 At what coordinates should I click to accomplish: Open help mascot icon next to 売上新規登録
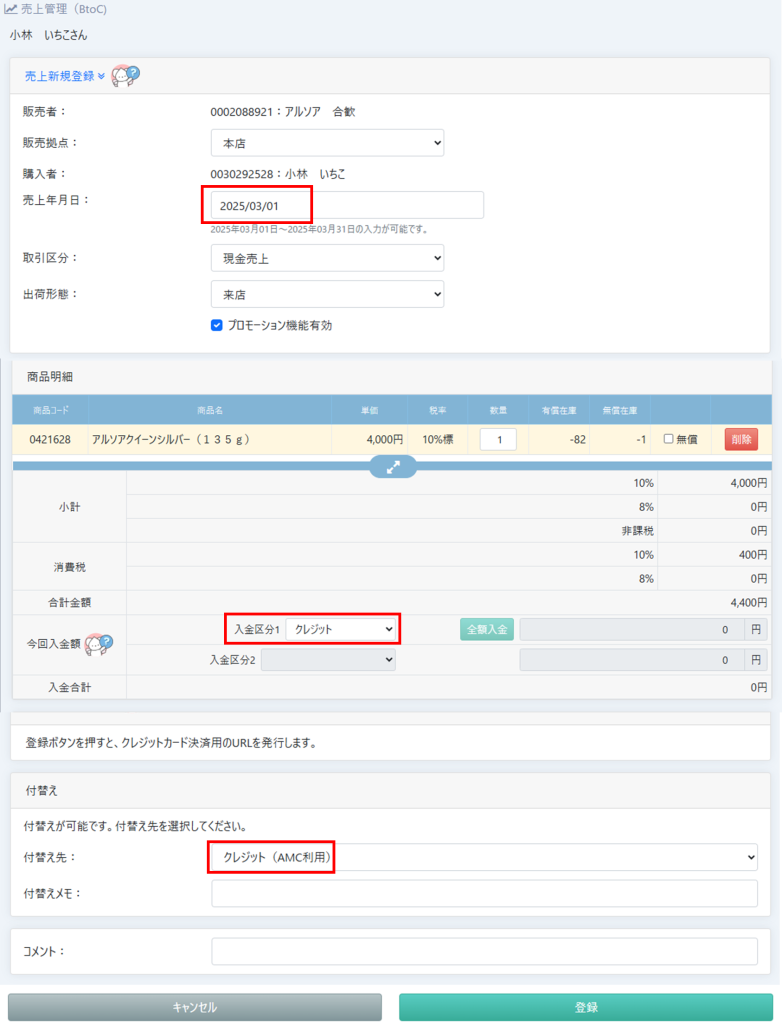tap(125, 76)
